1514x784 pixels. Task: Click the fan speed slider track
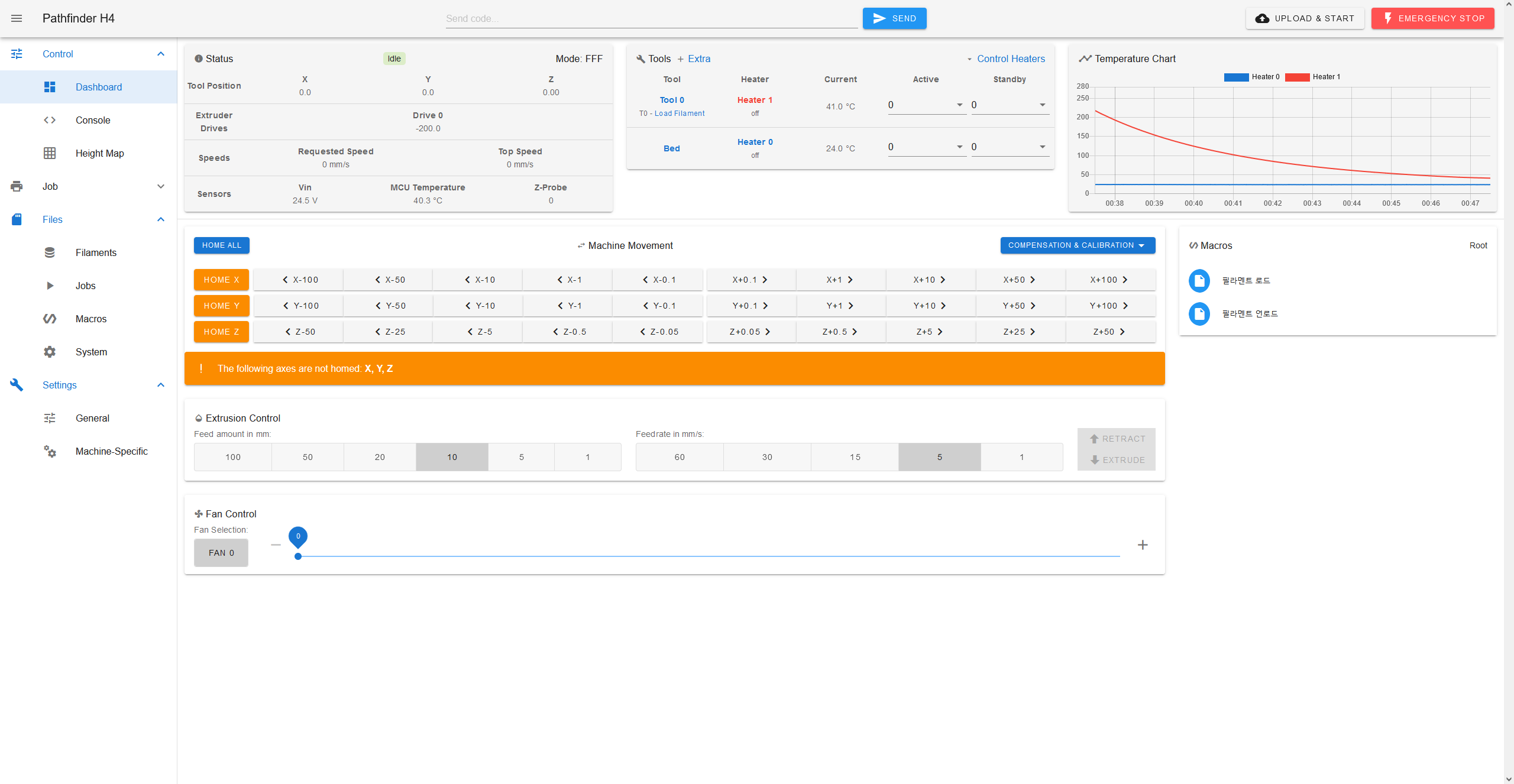click(709, 556)
